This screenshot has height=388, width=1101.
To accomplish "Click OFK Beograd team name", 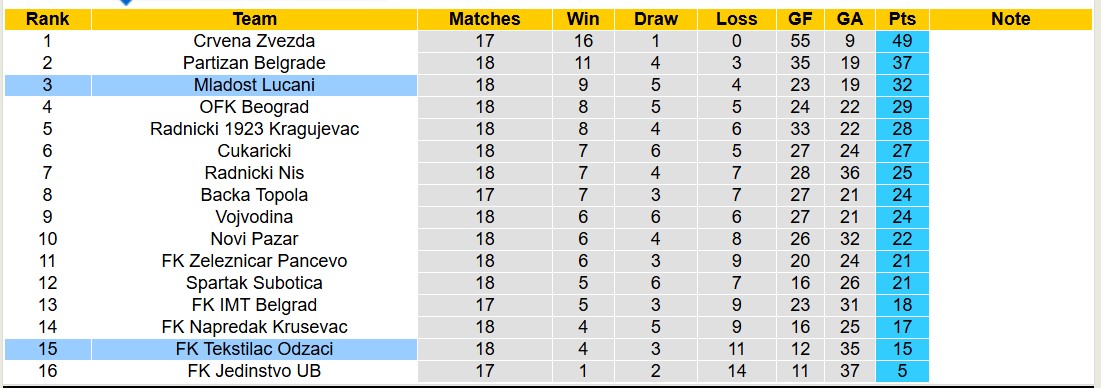I will [254, 107].
